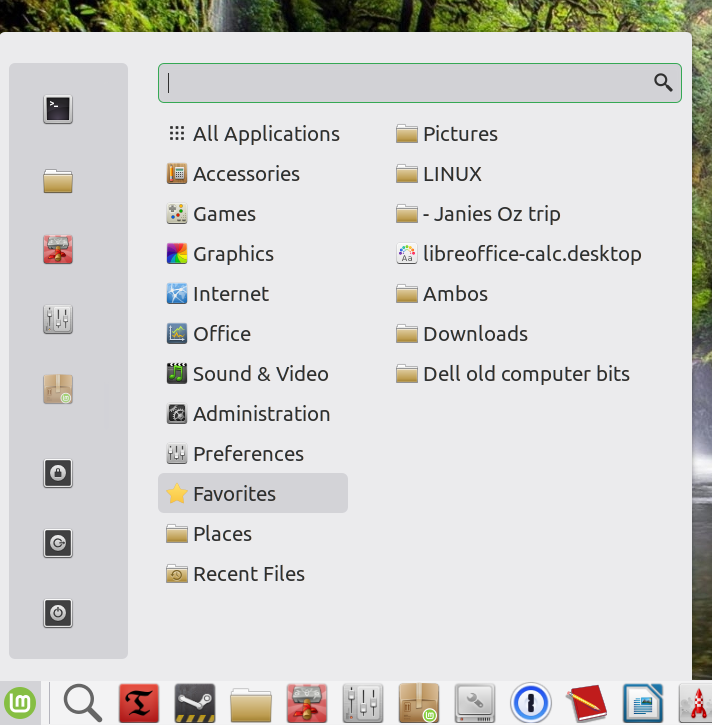Image resolution: width=712 pixels, height=725 pixels.
Task: Launch libreoffice-calc.desktop from favorites
Action: 530,254
